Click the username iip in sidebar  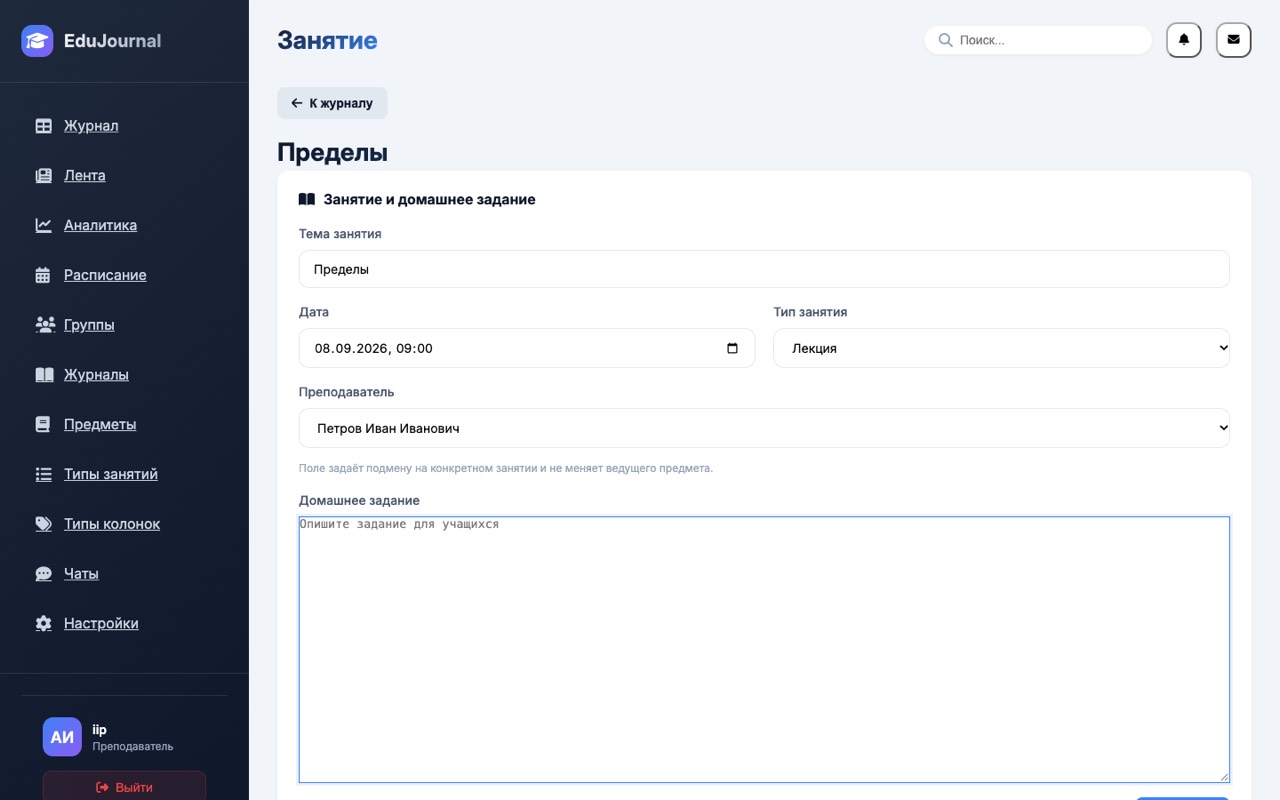click(x=99, y=730)
